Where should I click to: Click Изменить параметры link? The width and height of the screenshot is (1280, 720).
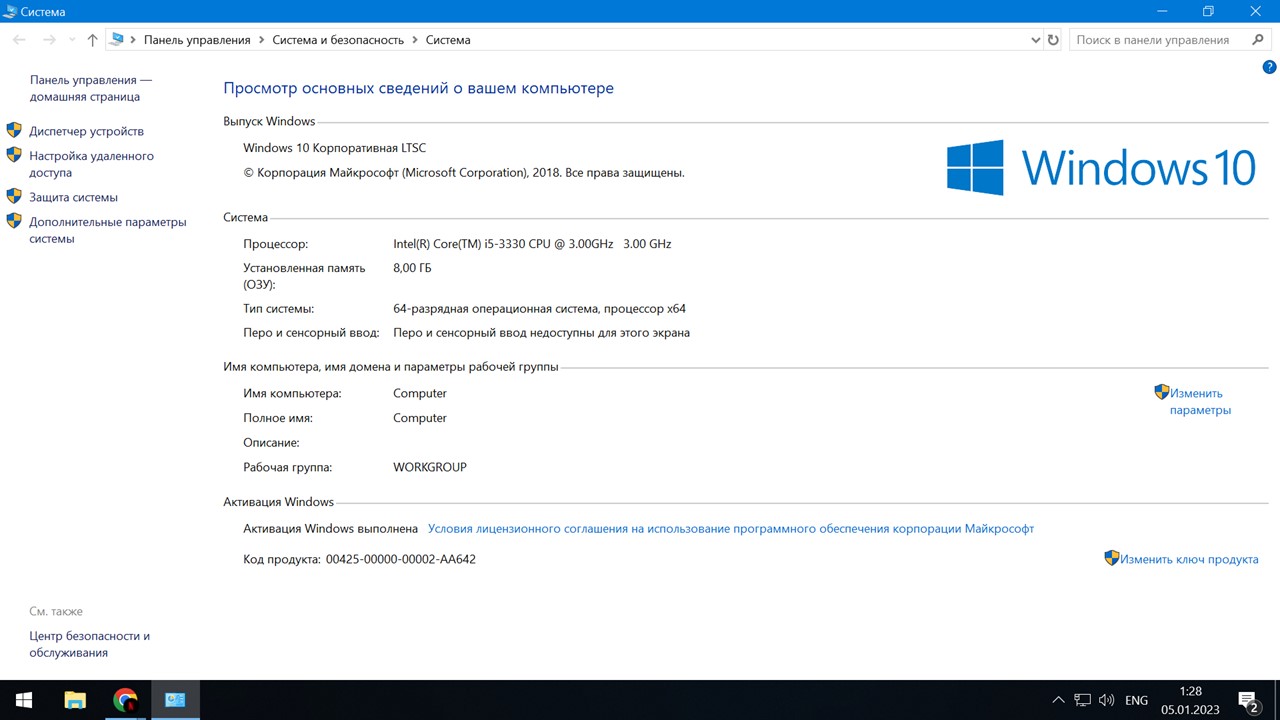(1200, 401)
